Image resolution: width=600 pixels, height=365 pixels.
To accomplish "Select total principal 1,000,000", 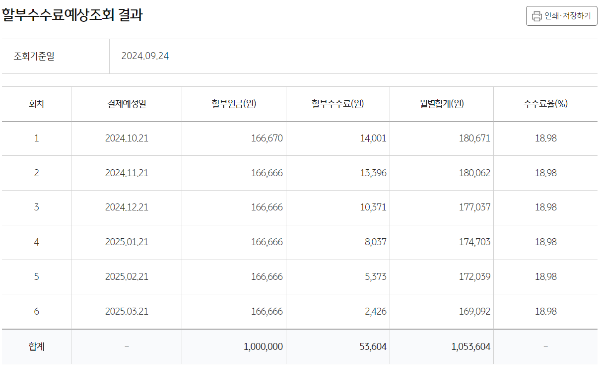I will coord(263,347).
